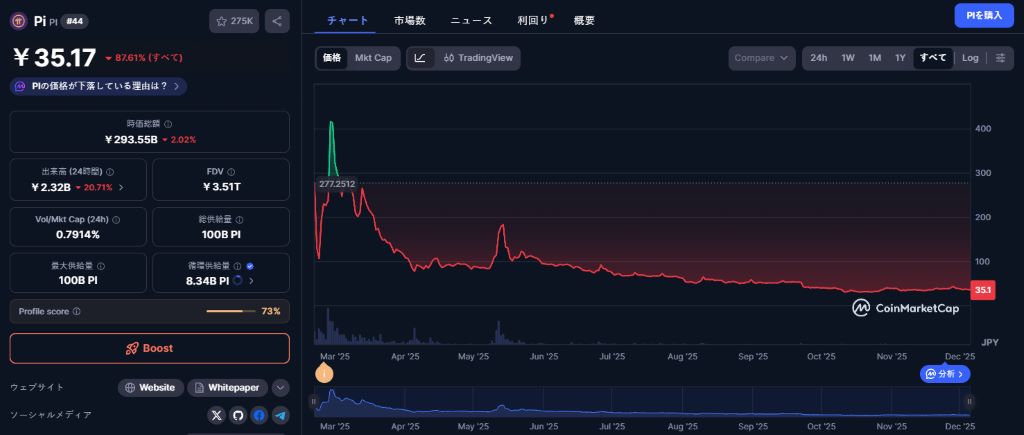1024x435 pixels.
Task: Select the すべて time range
Action: (x=933, y=58)
